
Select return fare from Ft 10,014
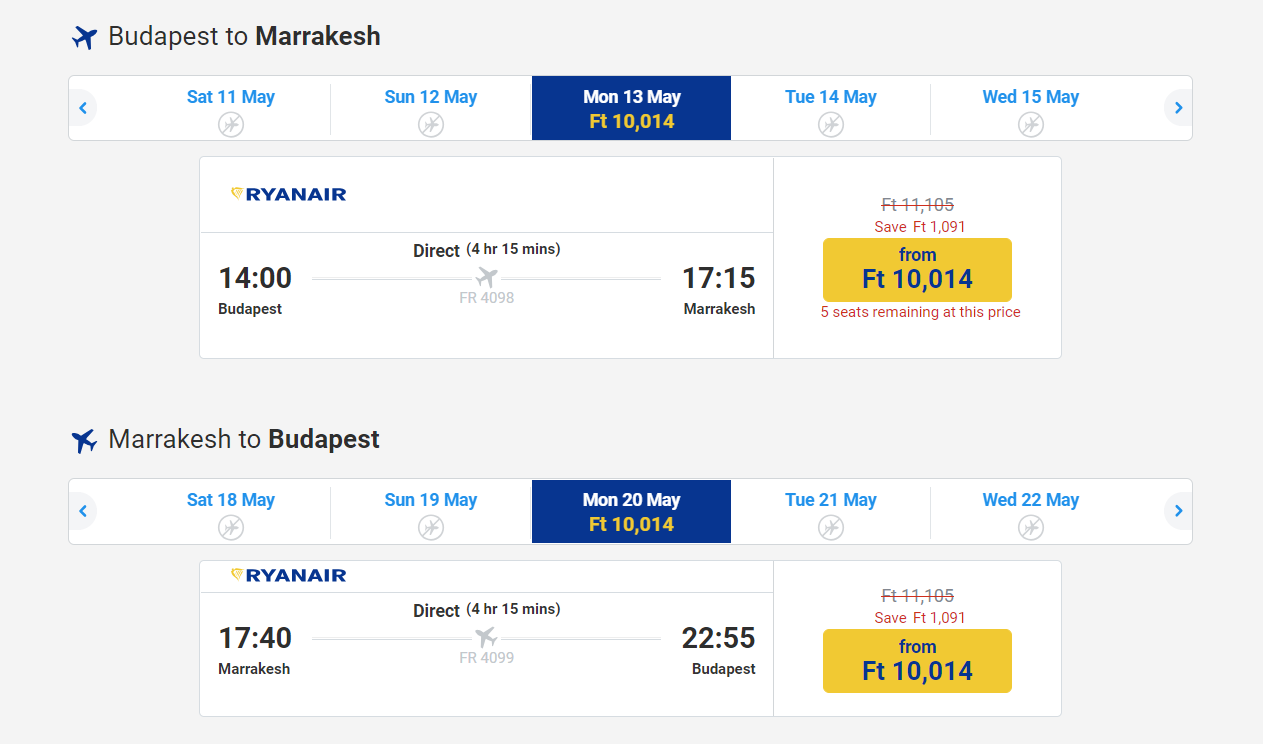click(917, 661)
